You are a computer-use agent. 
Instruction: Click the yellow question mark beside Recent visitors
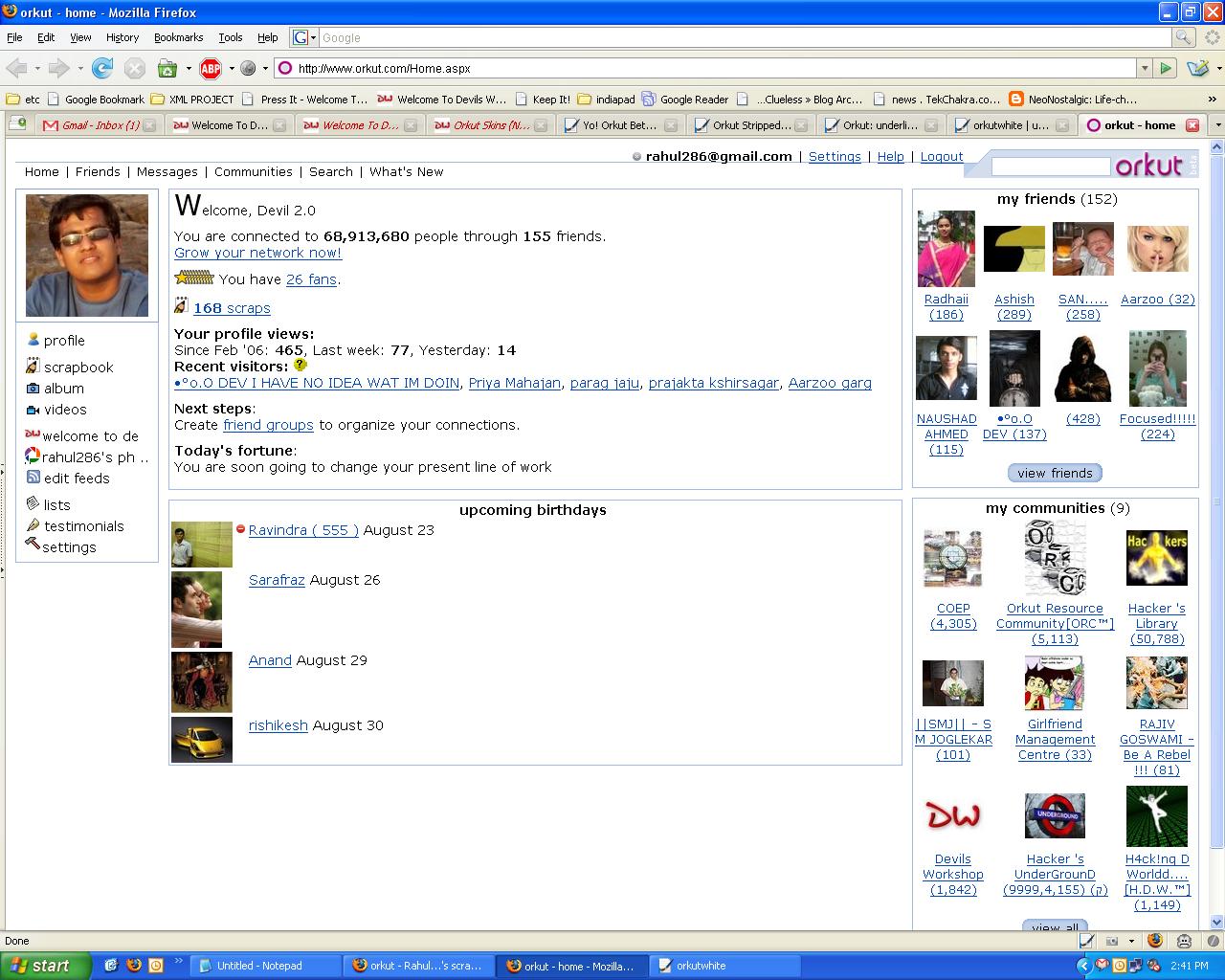(301, 365)
